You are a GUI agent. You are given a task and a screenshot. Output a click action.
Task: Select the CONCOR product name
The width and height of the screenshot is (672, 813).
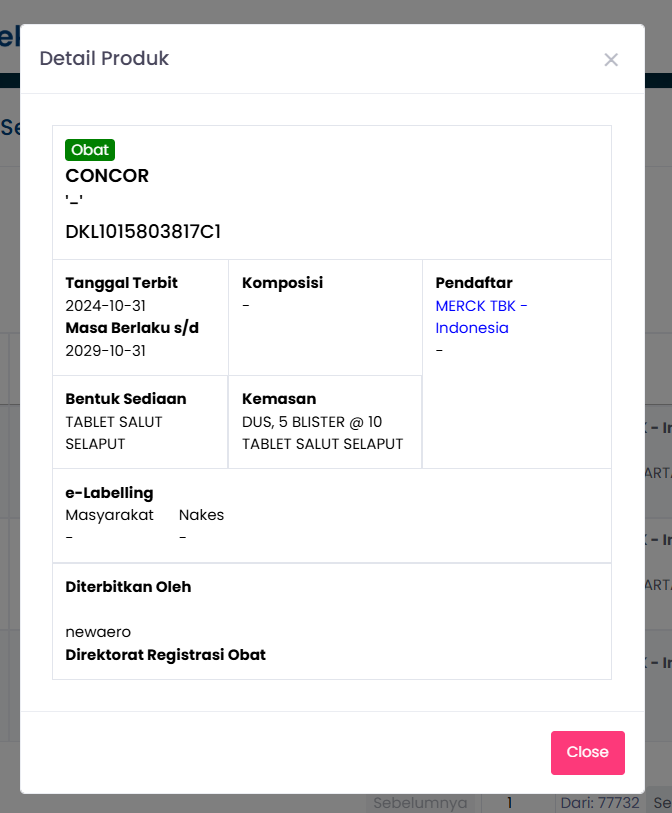coord(107,176)
